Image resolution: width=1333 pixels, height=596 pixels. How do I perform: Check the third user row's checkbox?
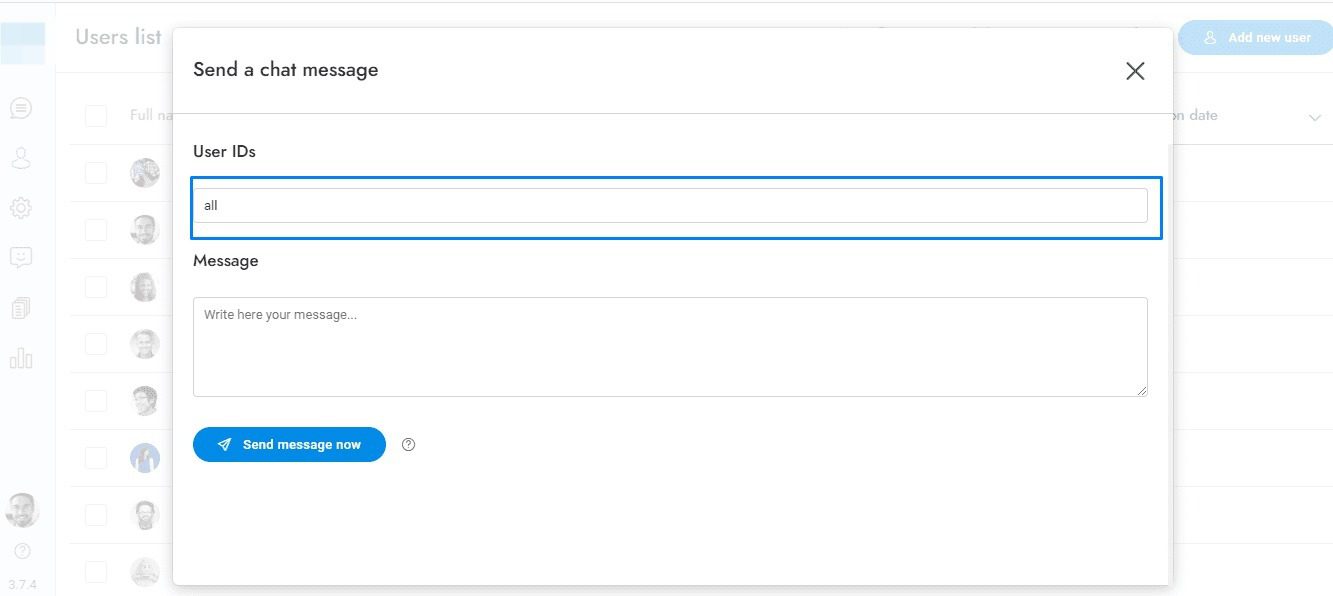tap(96, 287)
